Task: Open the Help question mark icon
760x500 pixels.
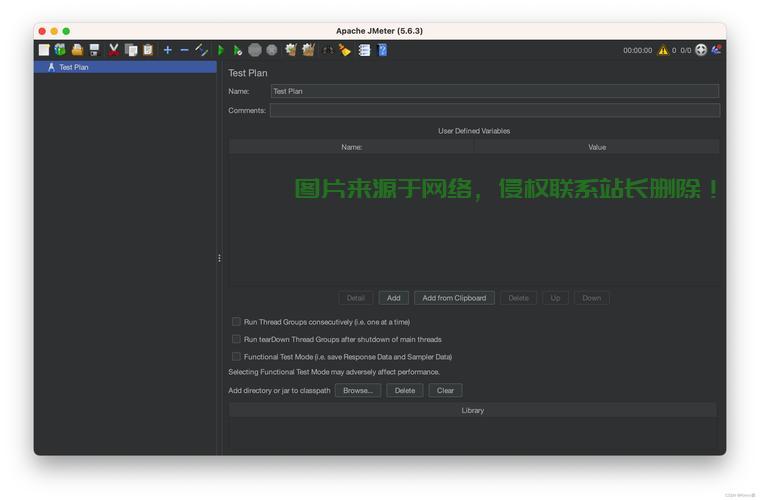Action: (x=382, y=50)
